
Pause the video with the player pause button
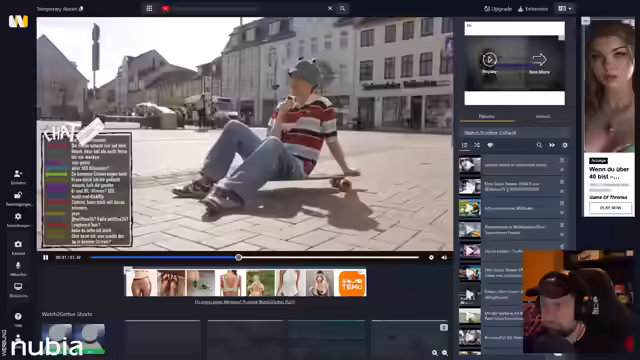[x=46, y=258]
